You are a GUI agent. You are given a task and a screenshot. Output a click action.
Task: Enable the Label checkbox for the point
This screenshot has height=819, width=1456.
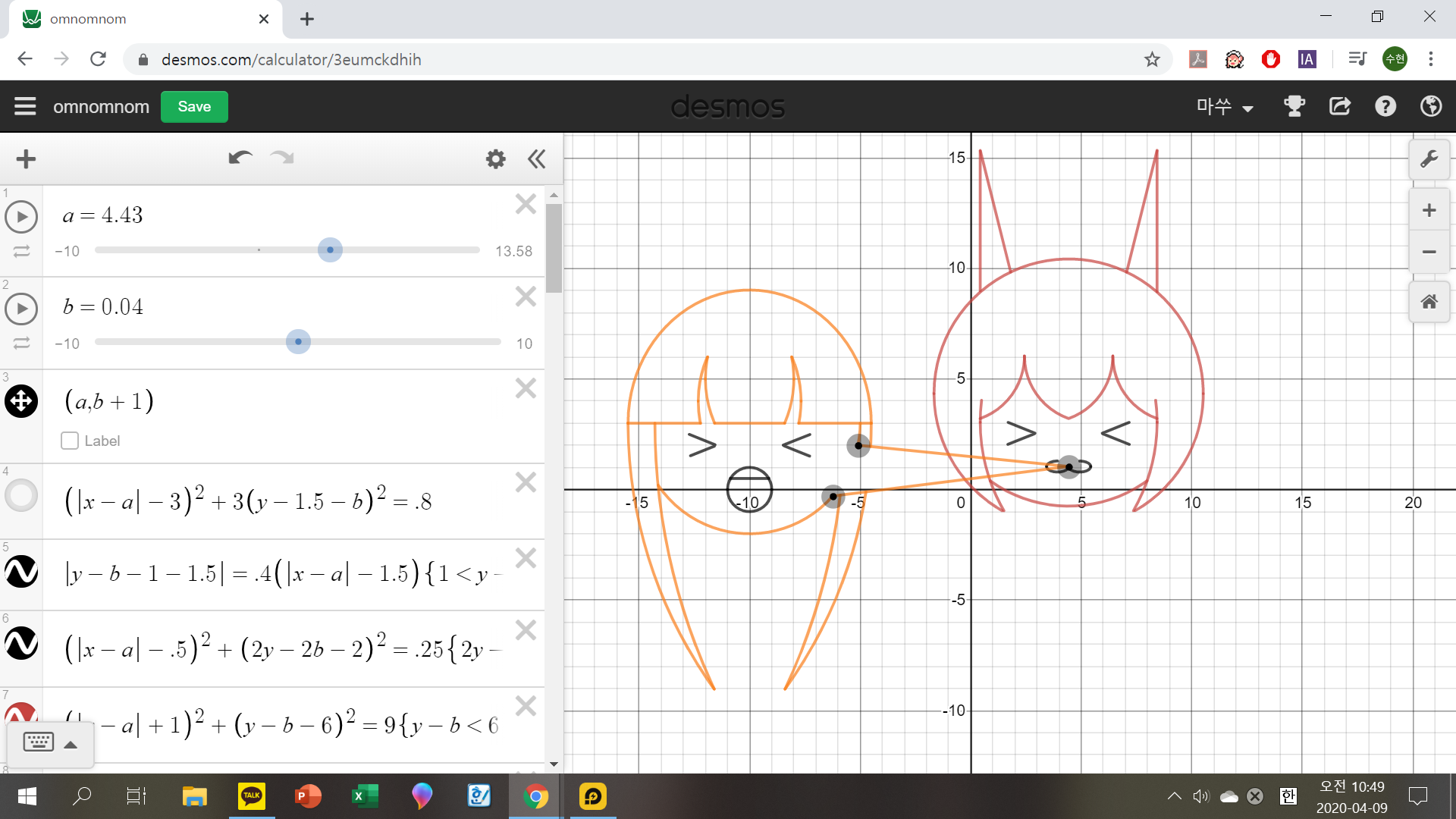point(70,441)
